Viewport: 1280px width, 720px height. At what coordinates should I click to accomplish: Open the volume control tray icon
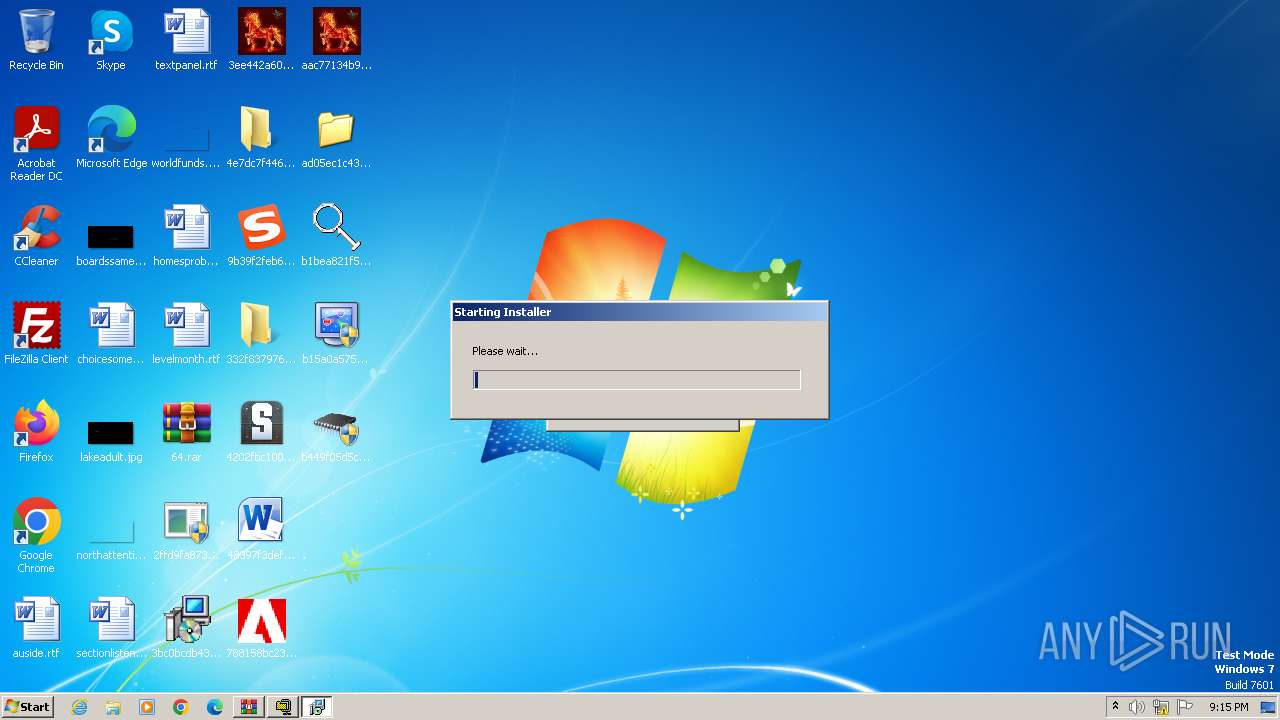(1137, 707)
